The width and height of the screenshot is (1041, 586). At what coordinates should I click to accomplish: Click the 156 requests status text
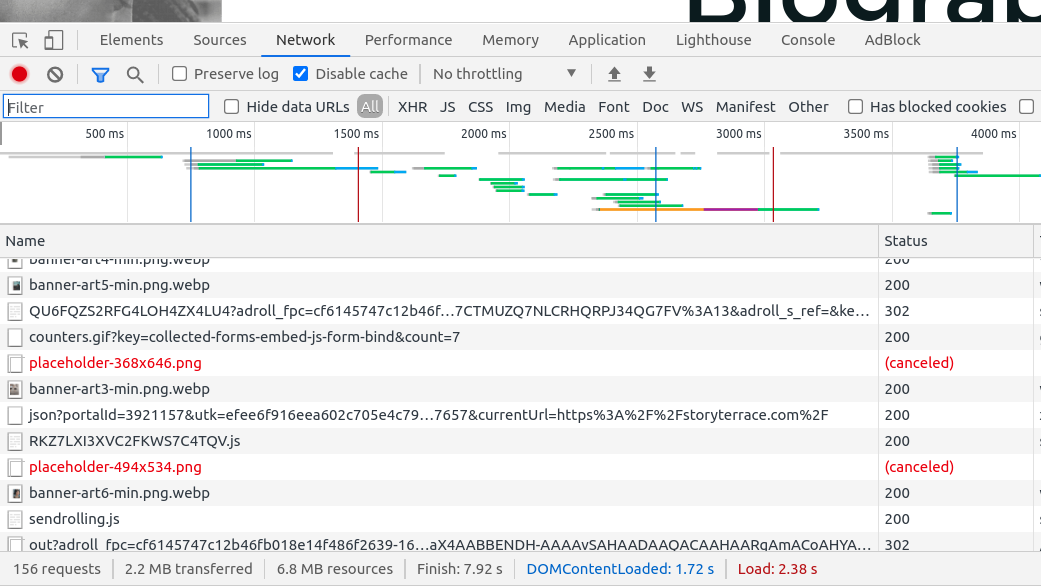[57, 569]
